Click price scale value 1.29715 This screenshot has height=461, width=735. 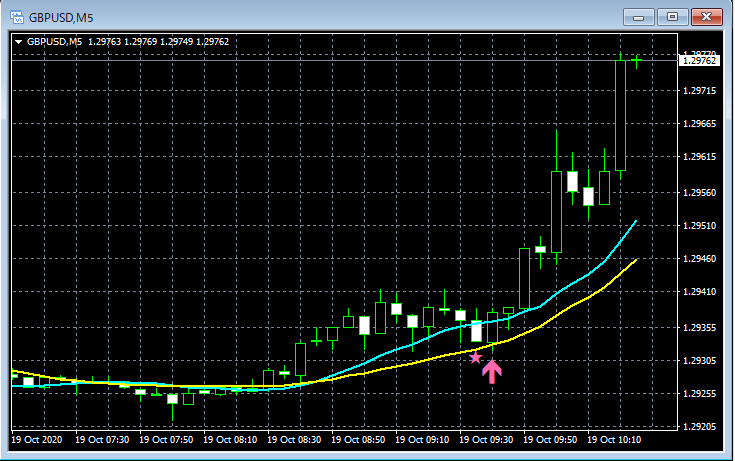[699, 91]
